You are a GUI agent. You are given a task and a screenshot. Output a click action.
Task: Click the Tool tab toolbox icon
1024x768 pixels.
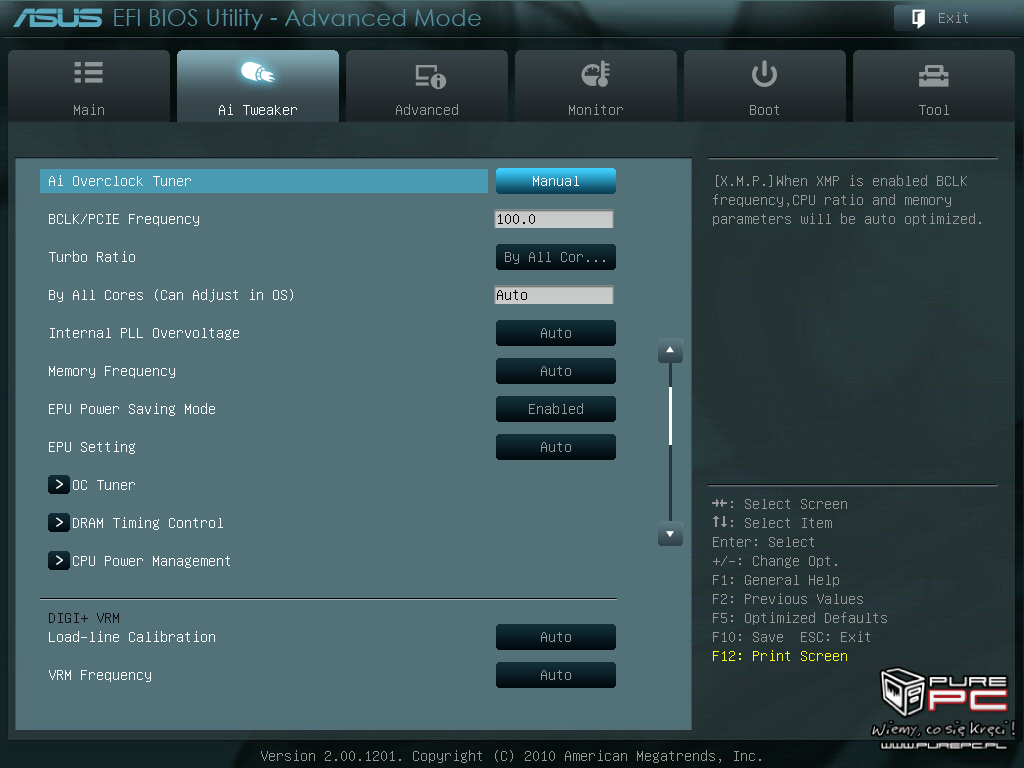[933, 76]
